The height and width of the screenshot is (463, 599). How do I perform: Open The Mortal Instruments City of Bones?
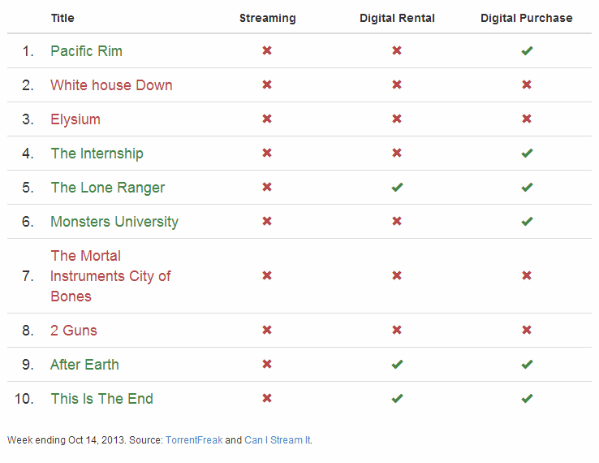click(x=111, y=276)
